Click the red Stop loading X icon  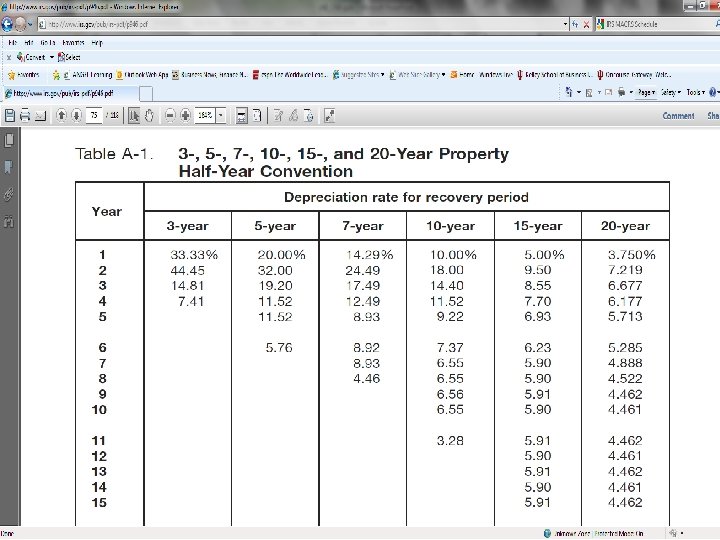pyautogui.click(x=586, y=24)
